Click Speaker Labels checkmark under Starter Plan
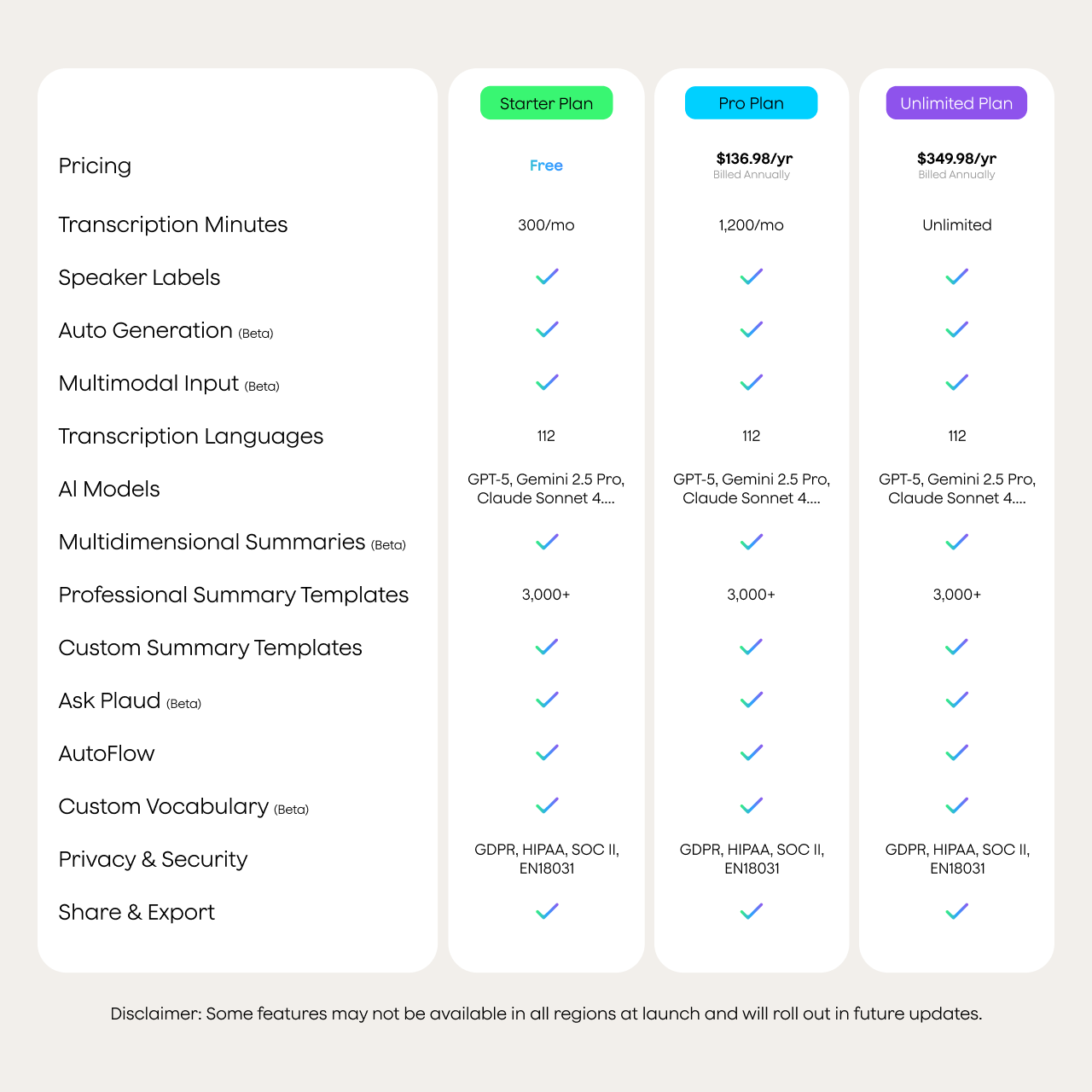The width and height of the screenshot is (1092, 1092). 547,276
